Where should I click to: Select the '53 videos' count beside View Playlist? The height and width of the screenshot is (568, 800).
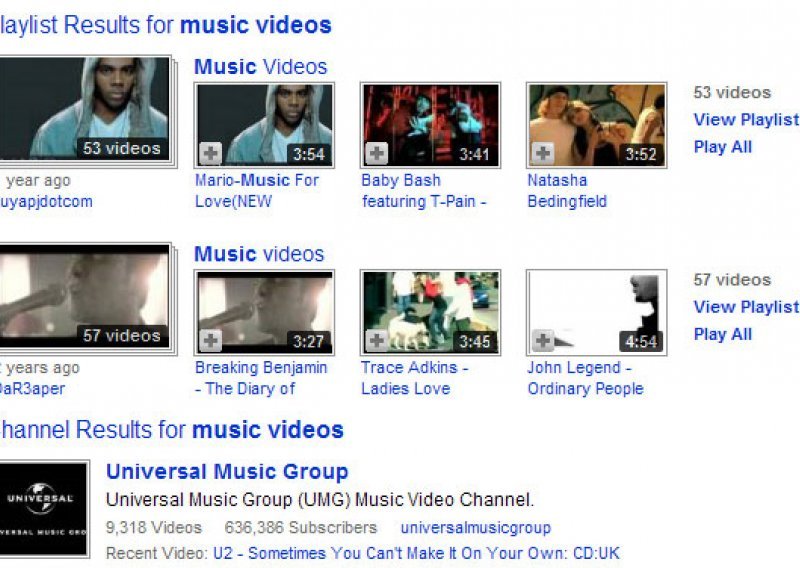click(x=732, y=93)
